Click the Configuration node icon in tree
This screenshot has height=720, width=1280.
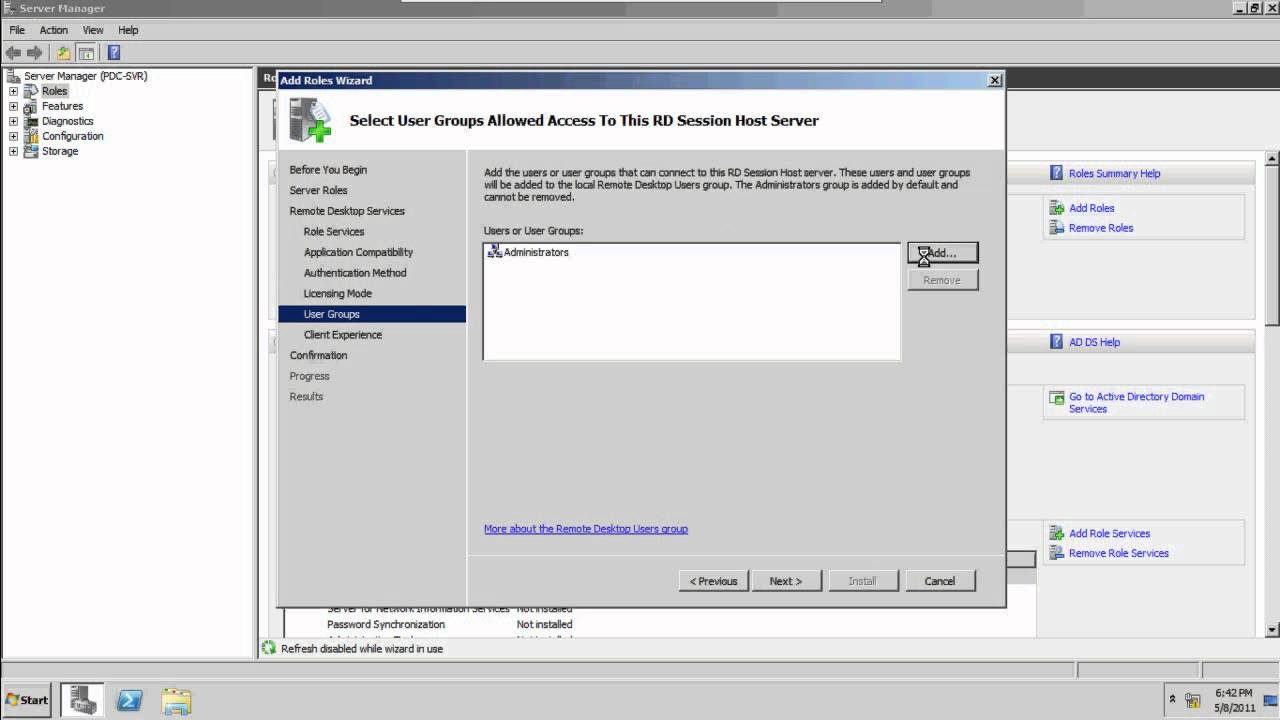[x=31, y=136]
